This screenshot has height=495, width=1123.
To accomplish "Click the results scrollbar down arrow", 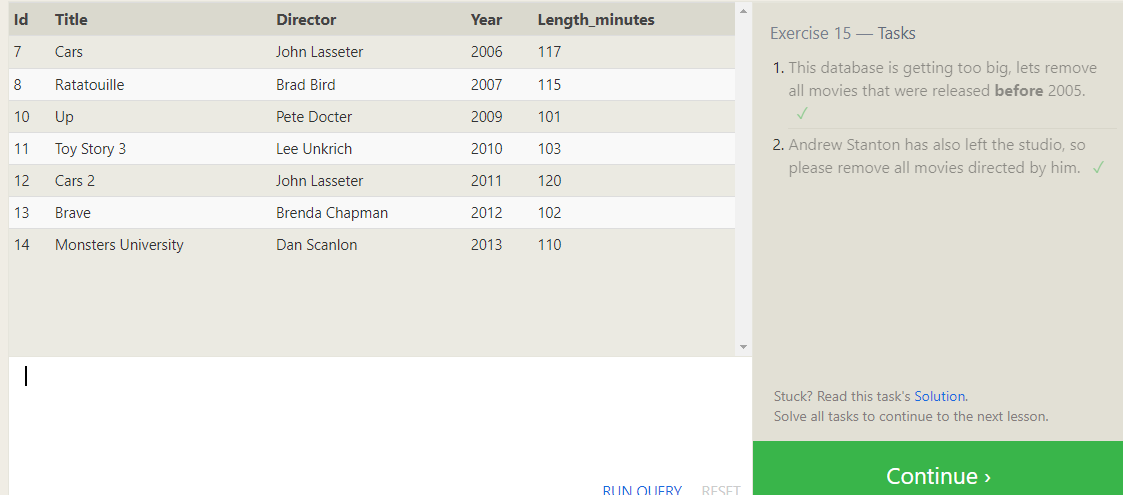I will (x=743, y=347).
